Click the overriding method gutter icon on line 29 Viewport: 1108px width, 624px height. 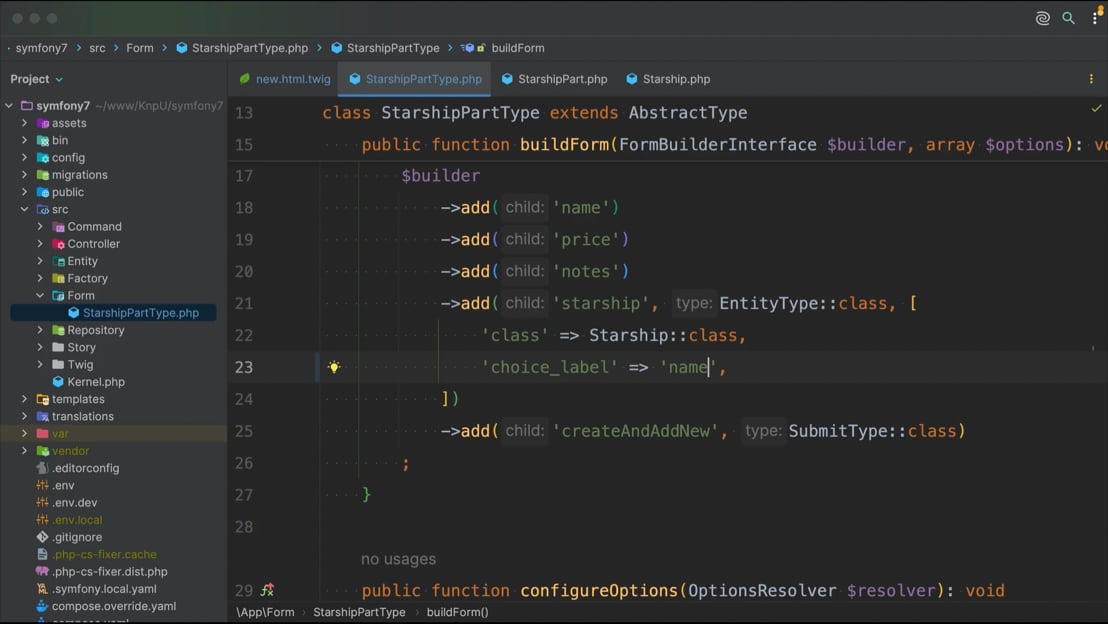267,589
